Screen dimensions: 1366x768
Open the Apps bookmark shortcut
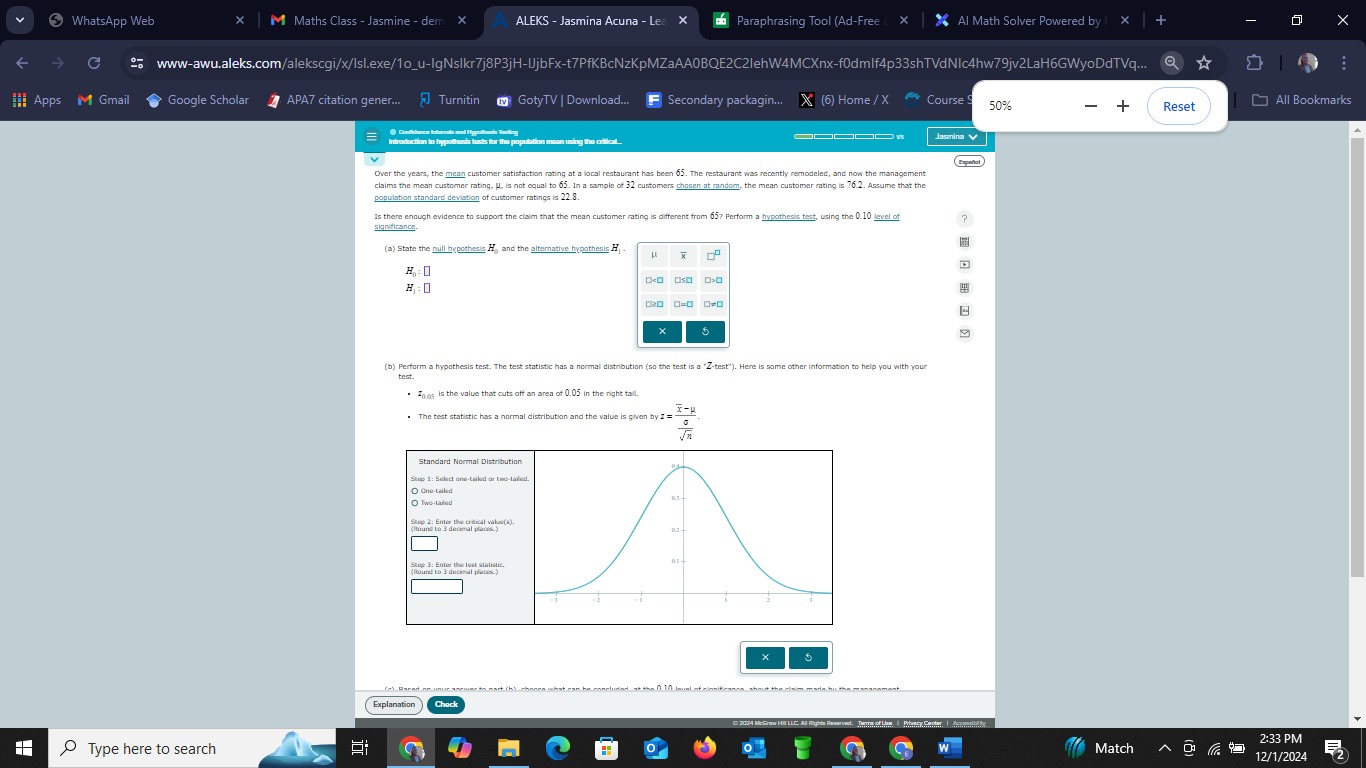(37, 100)
